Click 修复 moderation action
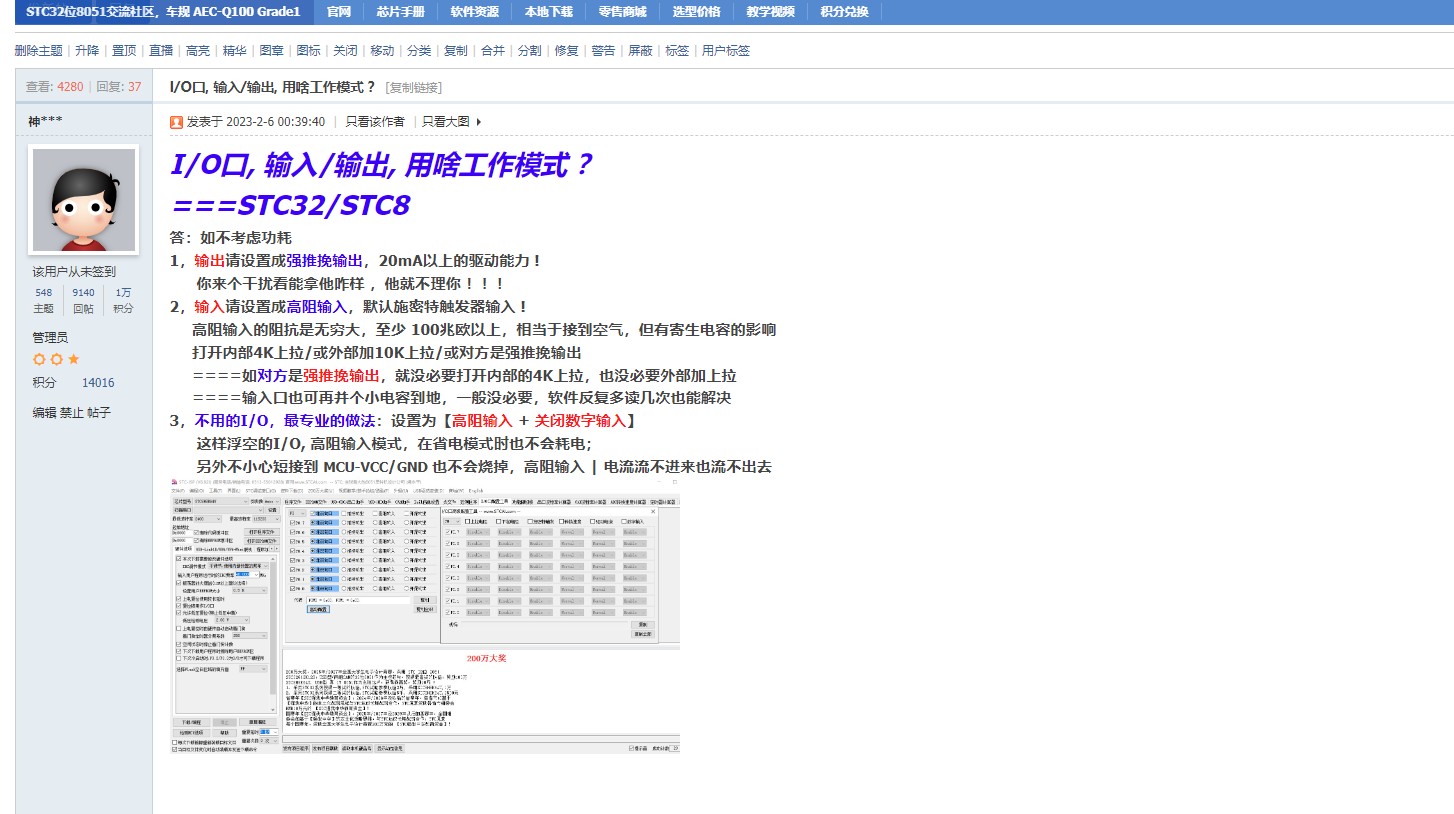Image resolution: width=1454 pixels, height=814 pixels. point(566,50)
